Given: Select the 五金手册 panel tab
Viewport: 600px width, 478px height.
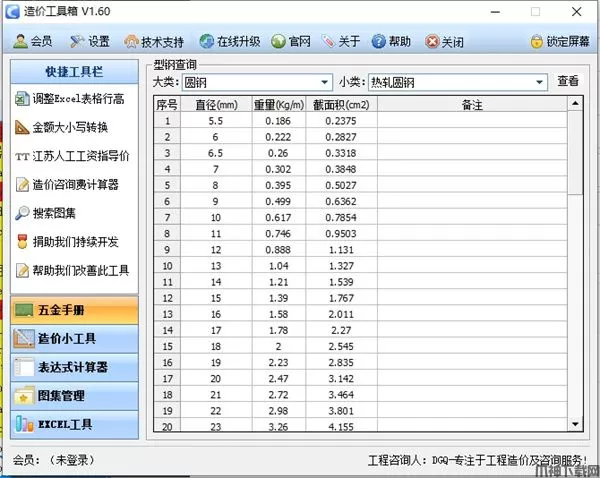Looking at the screenshot, I should point(74,310).
